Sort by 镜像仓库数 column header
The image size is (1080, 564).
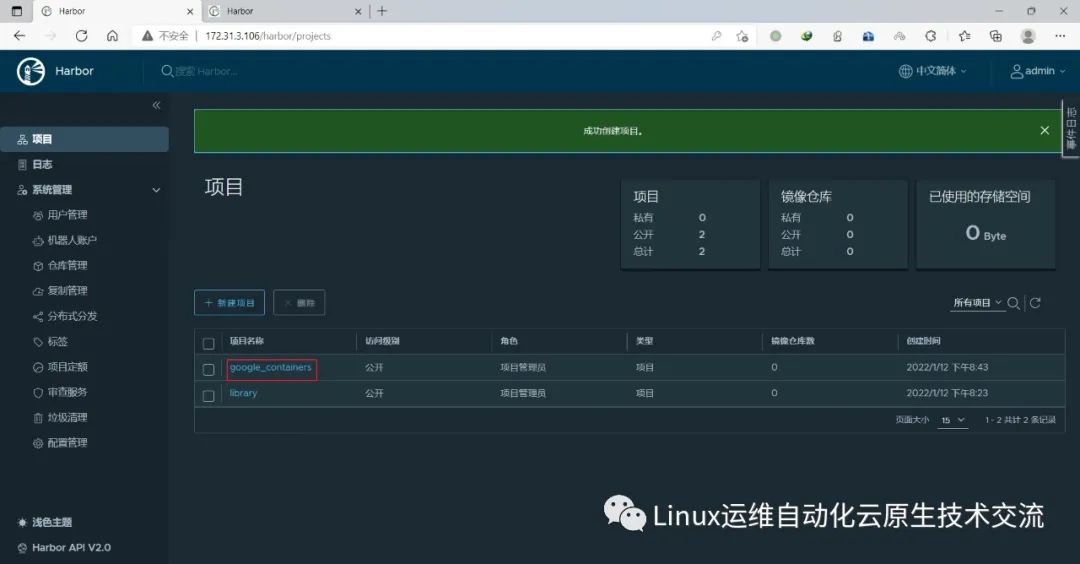(793, 341)
